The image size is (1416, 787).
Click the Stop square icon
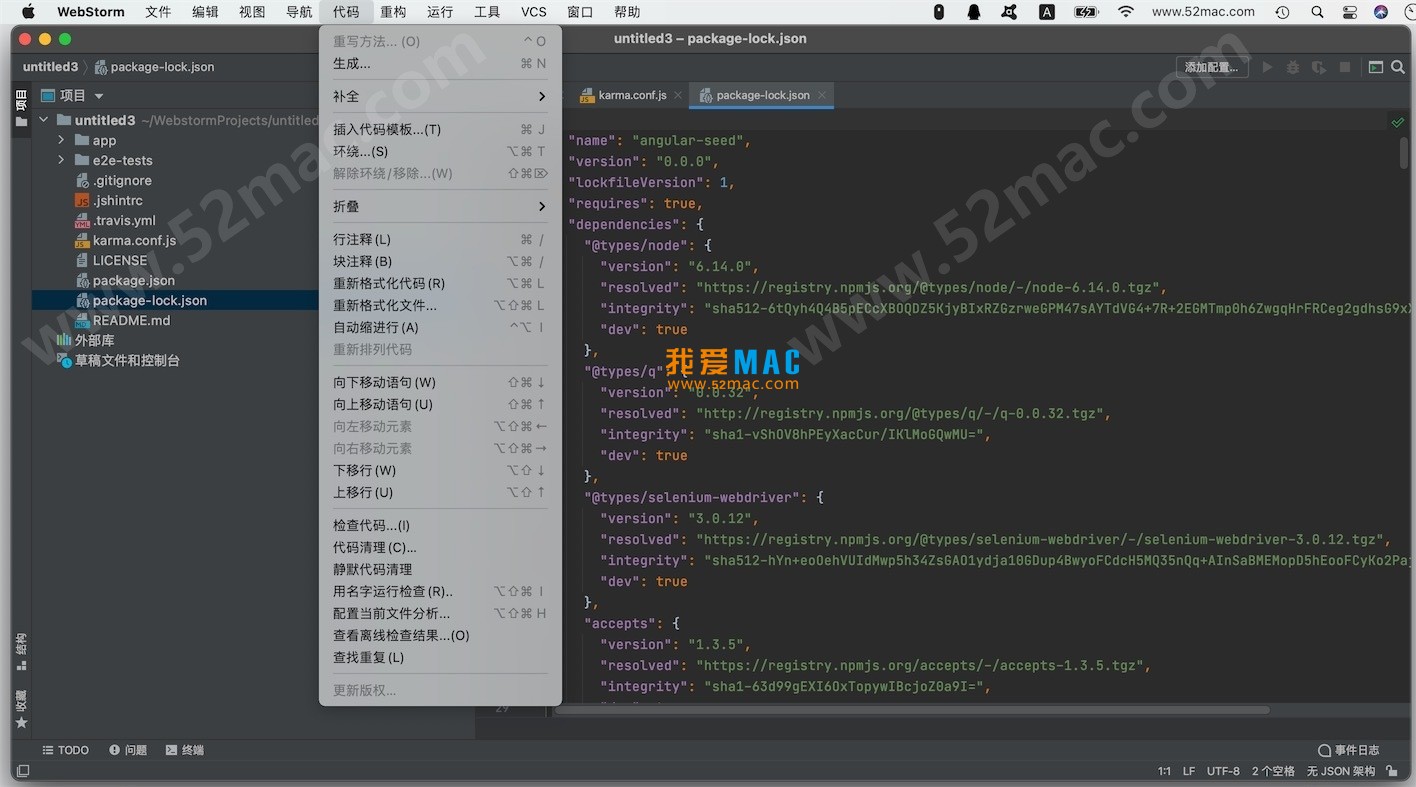(1345, 67)
